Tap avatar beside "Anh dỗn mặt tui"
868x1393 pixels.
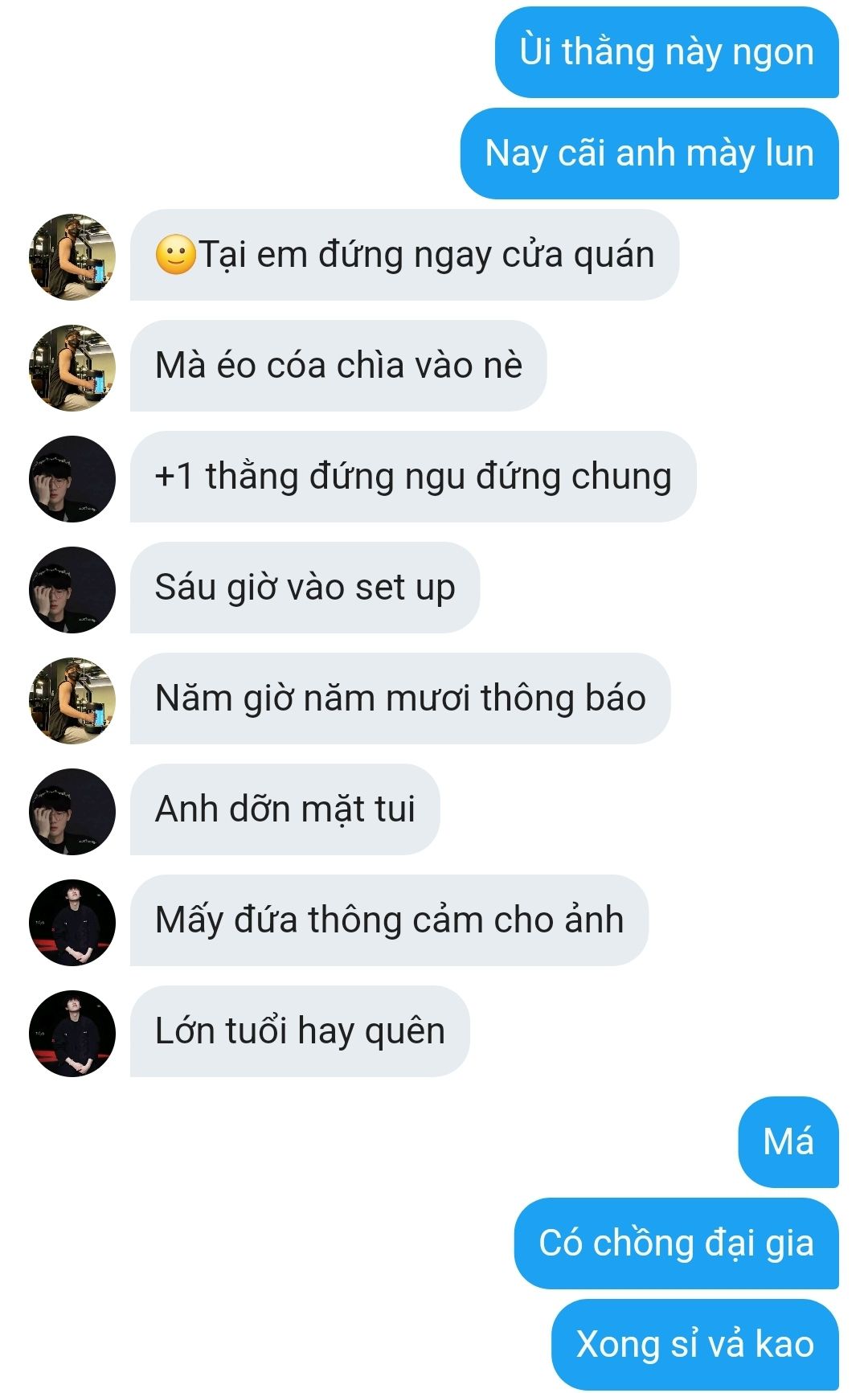pyautogui.click(x=72, y=812)
